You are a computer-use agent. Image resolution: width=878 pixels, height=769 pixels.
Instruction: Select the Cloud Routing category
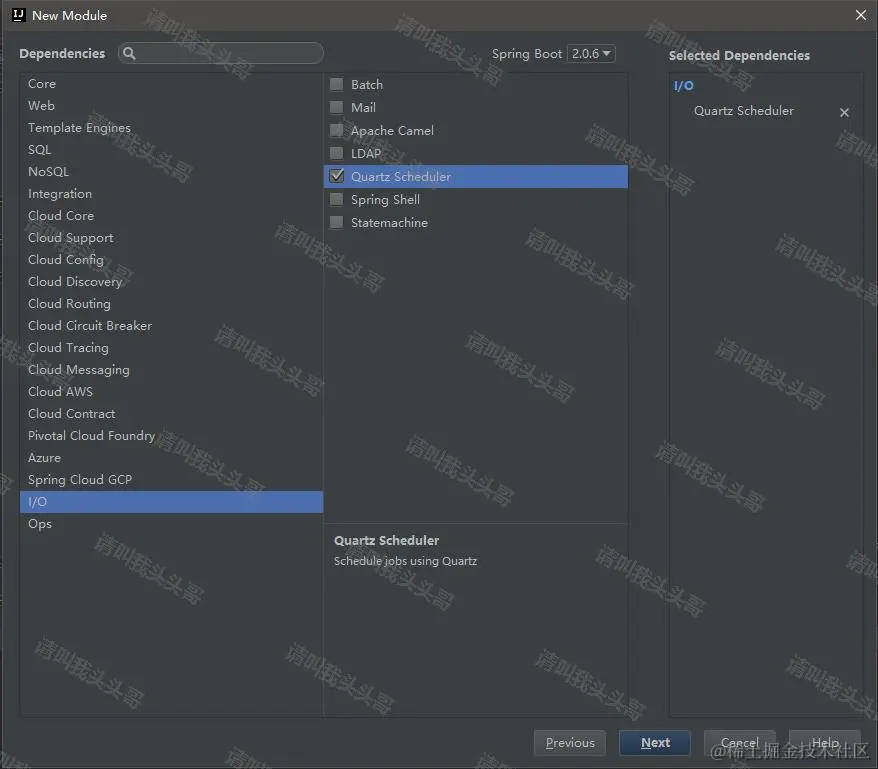171,304
